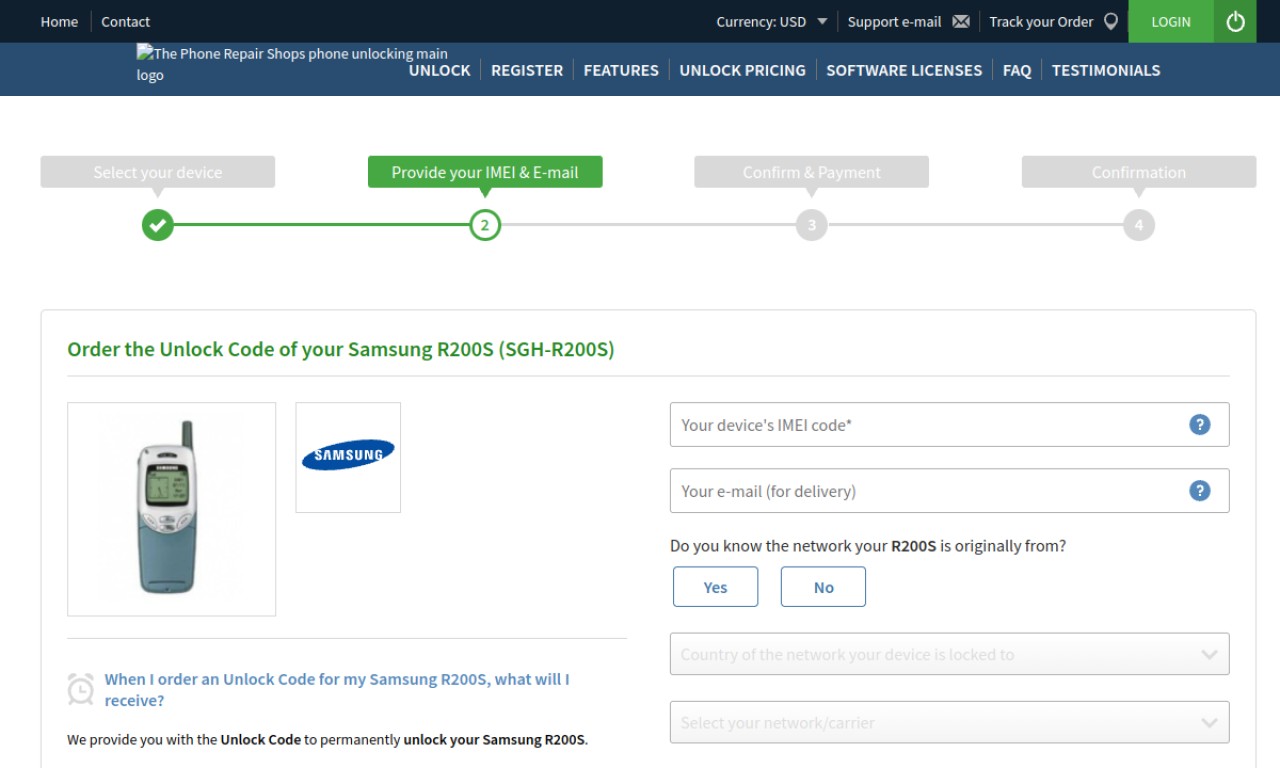Click the Support e-mail envelope icon

click(x=961, y=22)
